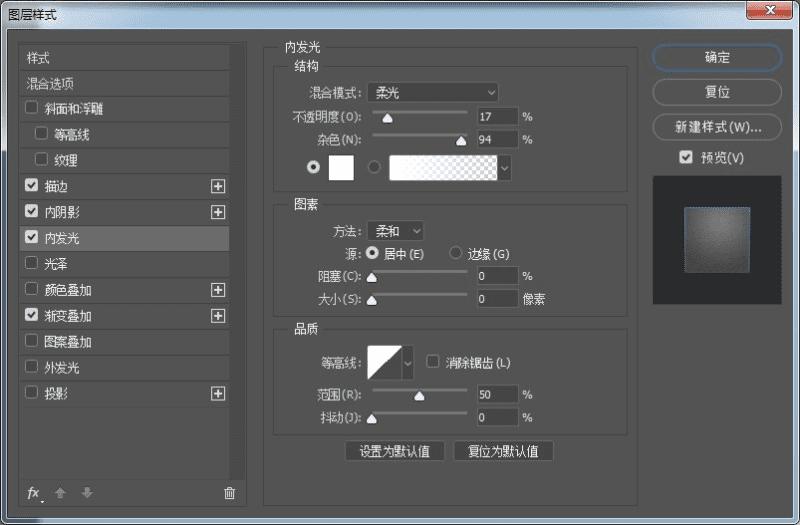Click the plus icon beside 投影
The image size is (800, 525).
pyautogui.click(x=218, y=393)
